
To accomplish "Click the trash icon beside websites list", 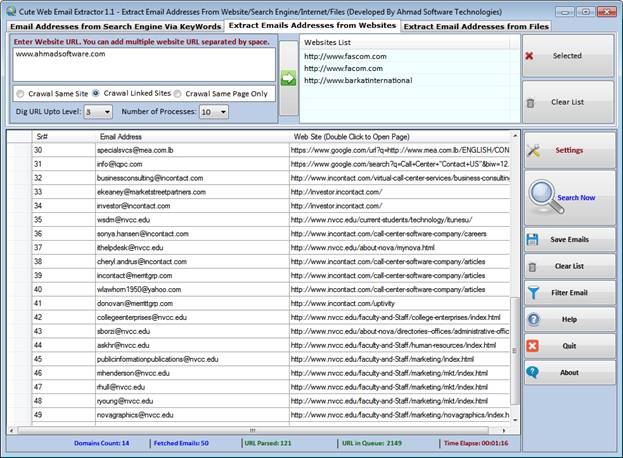I will [x=530, y=102].
